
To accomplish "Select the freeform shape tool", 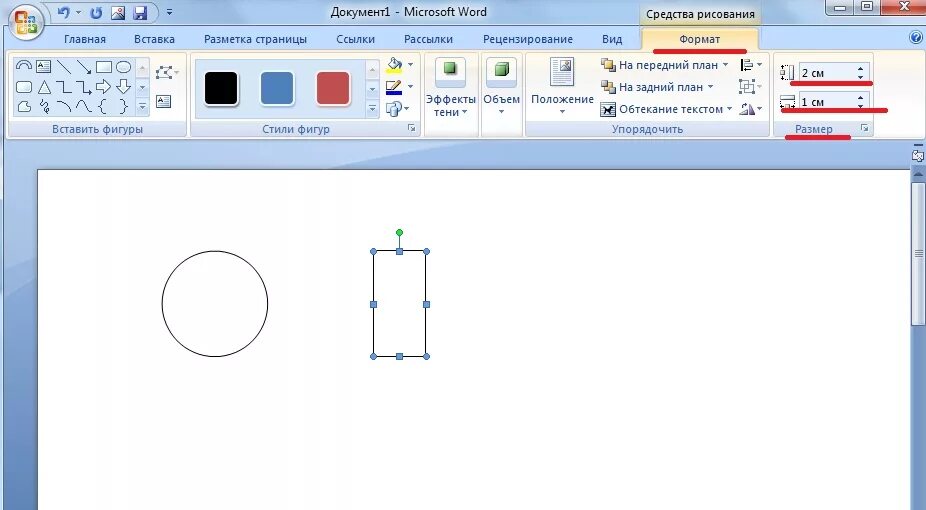I will click(24, 107).
